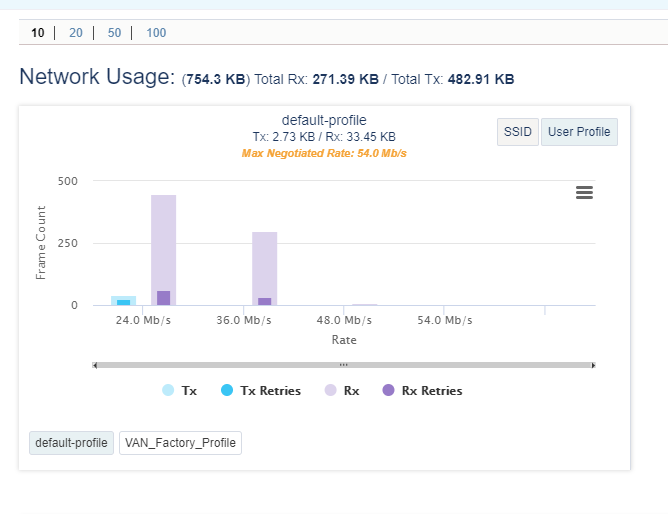Show 10 entries per page

[37, 33]
